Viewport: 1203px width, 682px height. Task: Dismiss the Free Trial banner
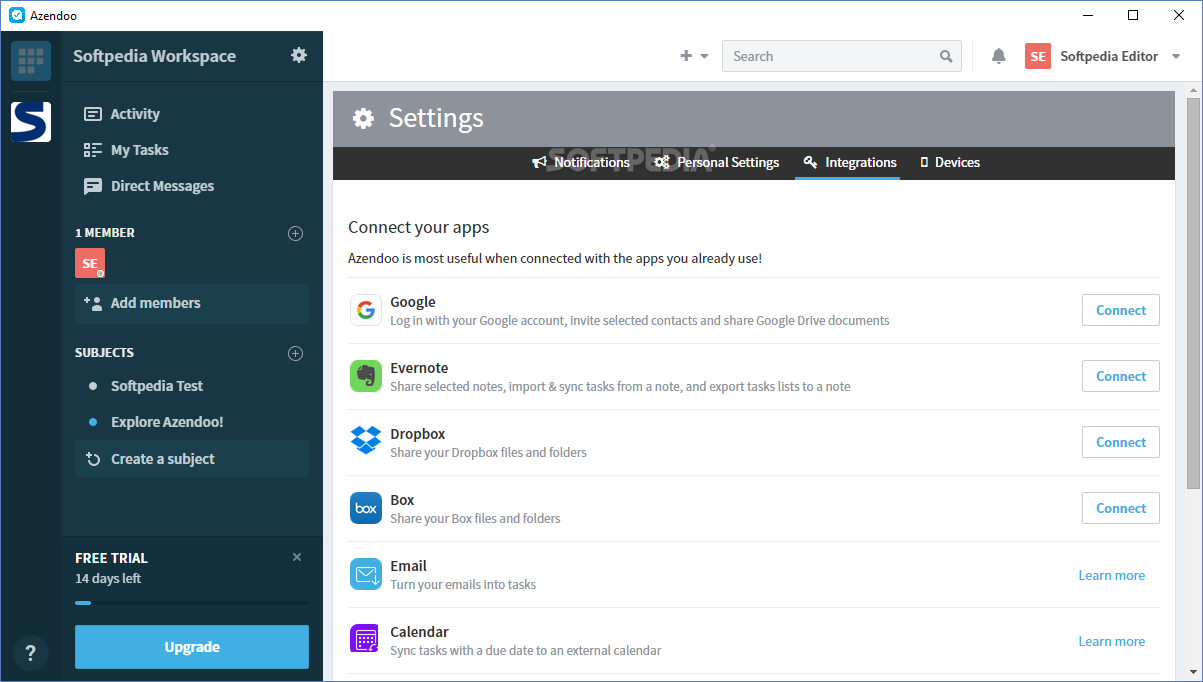click(x=297, y=557)
